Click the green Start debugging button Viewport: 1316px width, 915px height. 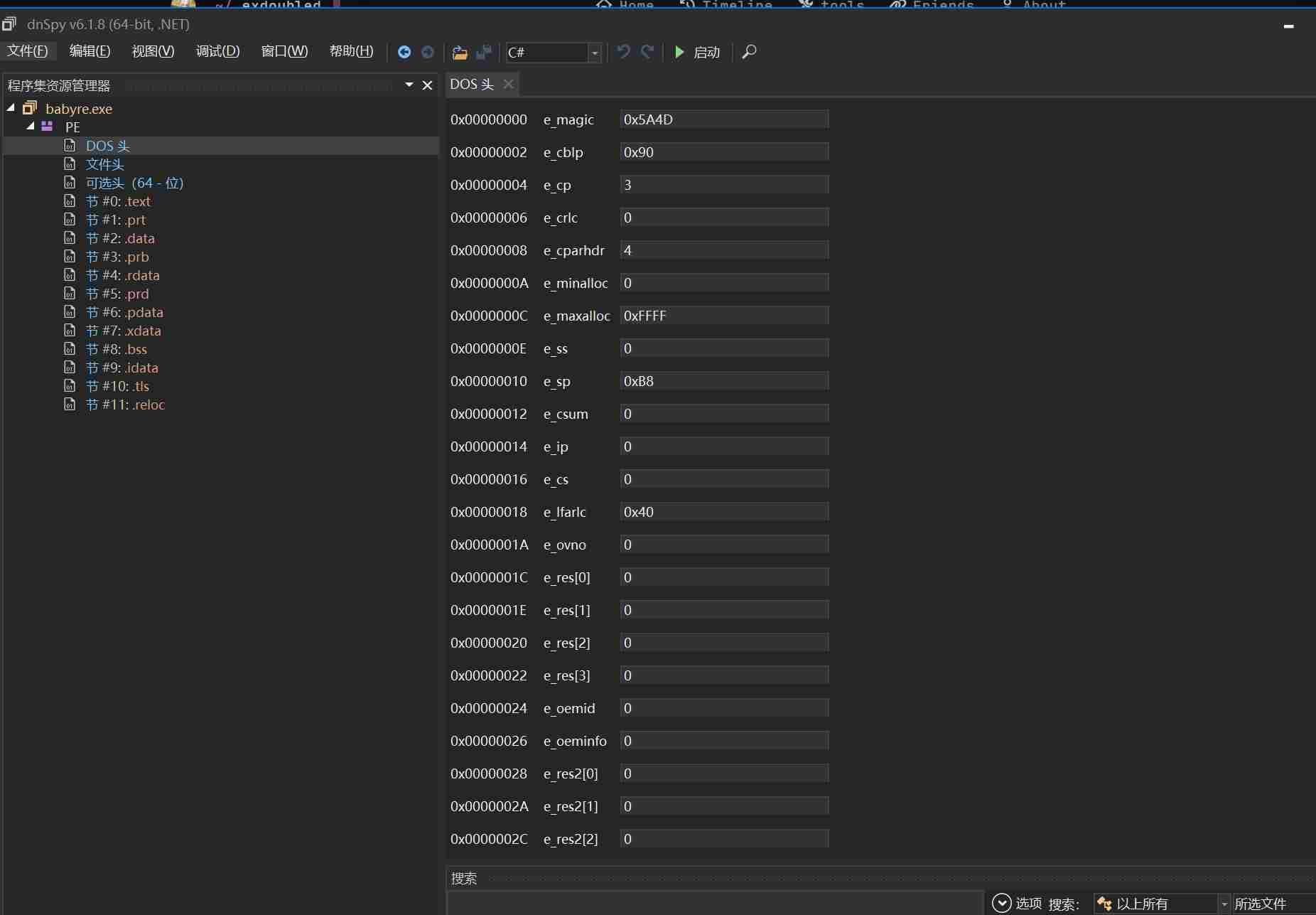pos(697,52)
